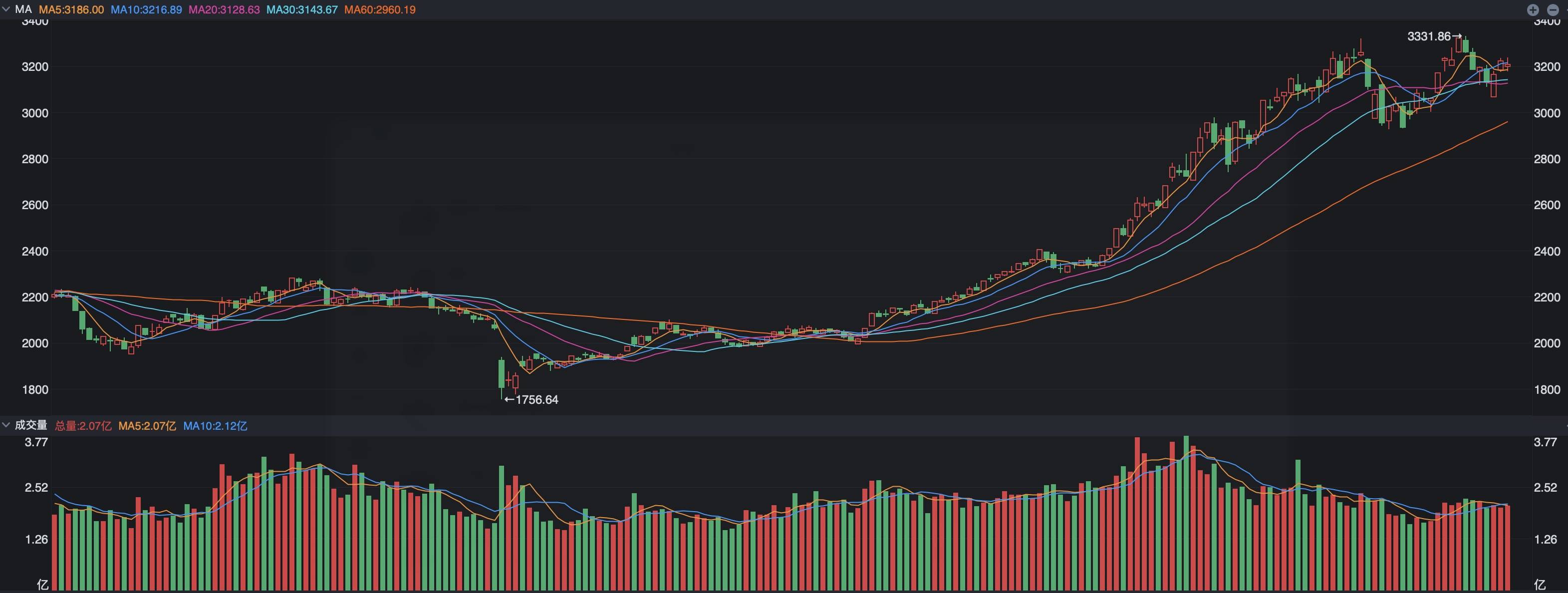Viewport: 1568px width, 593px height.
Task: Select the MA10:3216.89 indicator label
Action: (144, 10)
